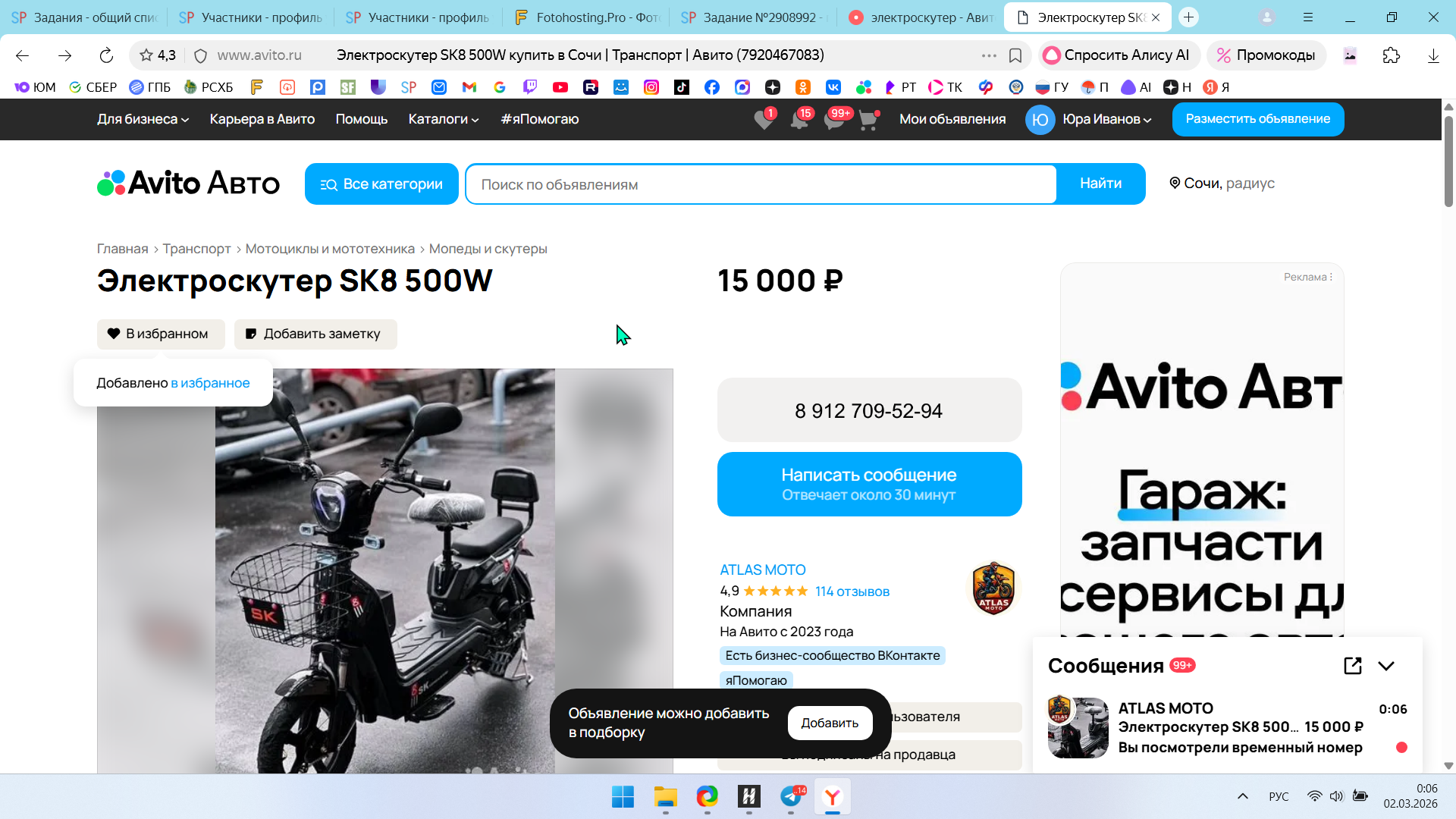Image resolution: width=1456 pixels, height=819 pixels.
Task: Open the shopping cart icon in header
Action: pos(868,120)
